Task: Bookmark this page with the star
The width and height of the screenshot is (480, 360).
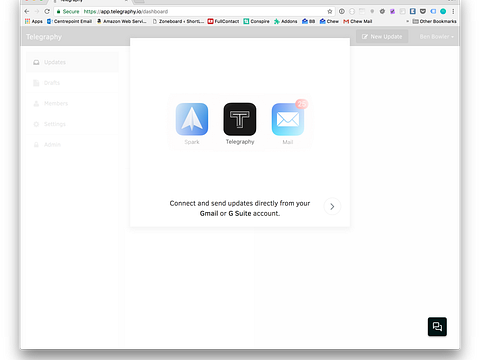Action: coord(330,11)
